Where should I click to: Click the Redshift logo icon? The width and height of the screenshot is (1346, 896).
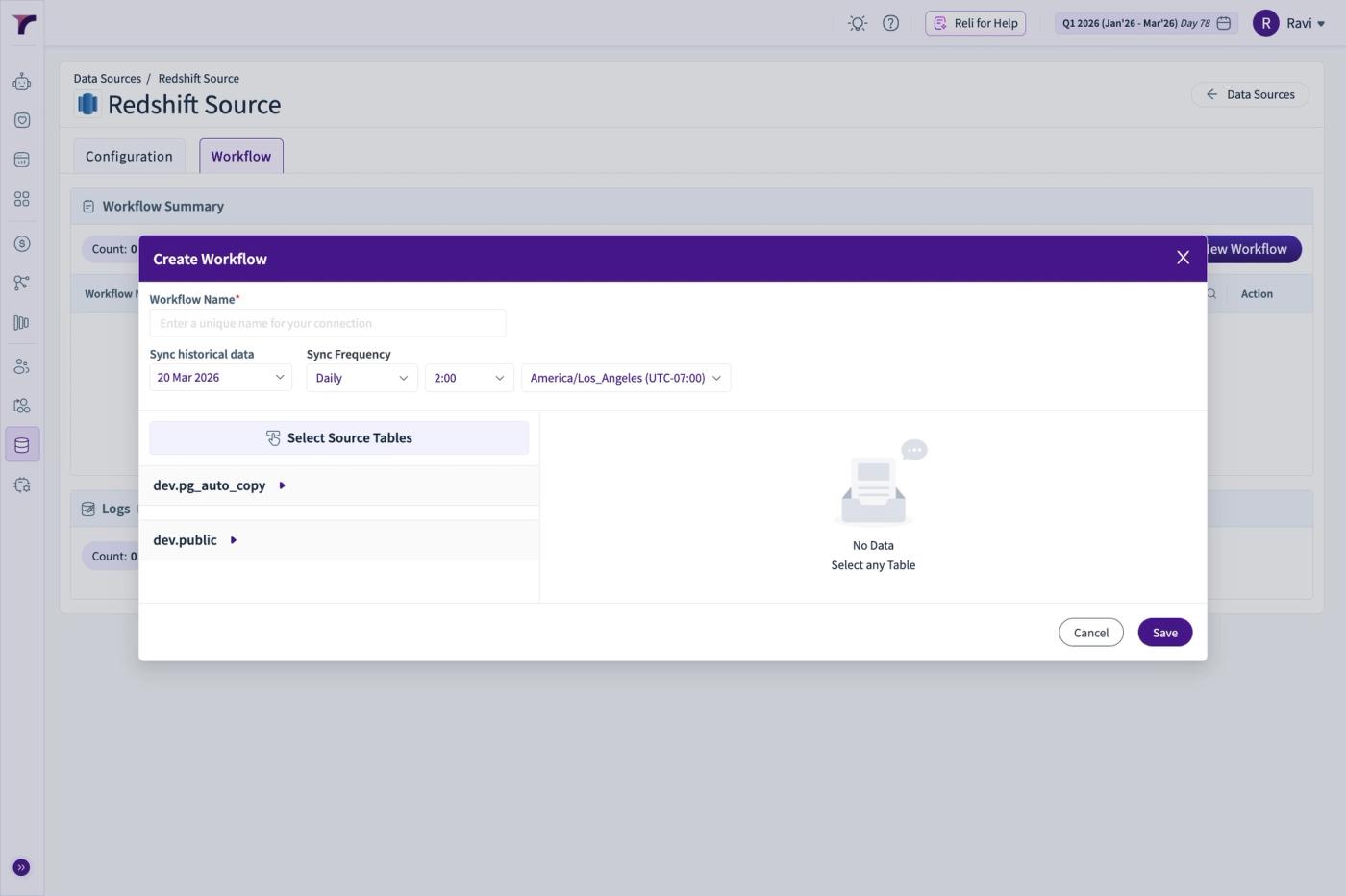pos(87,104)
